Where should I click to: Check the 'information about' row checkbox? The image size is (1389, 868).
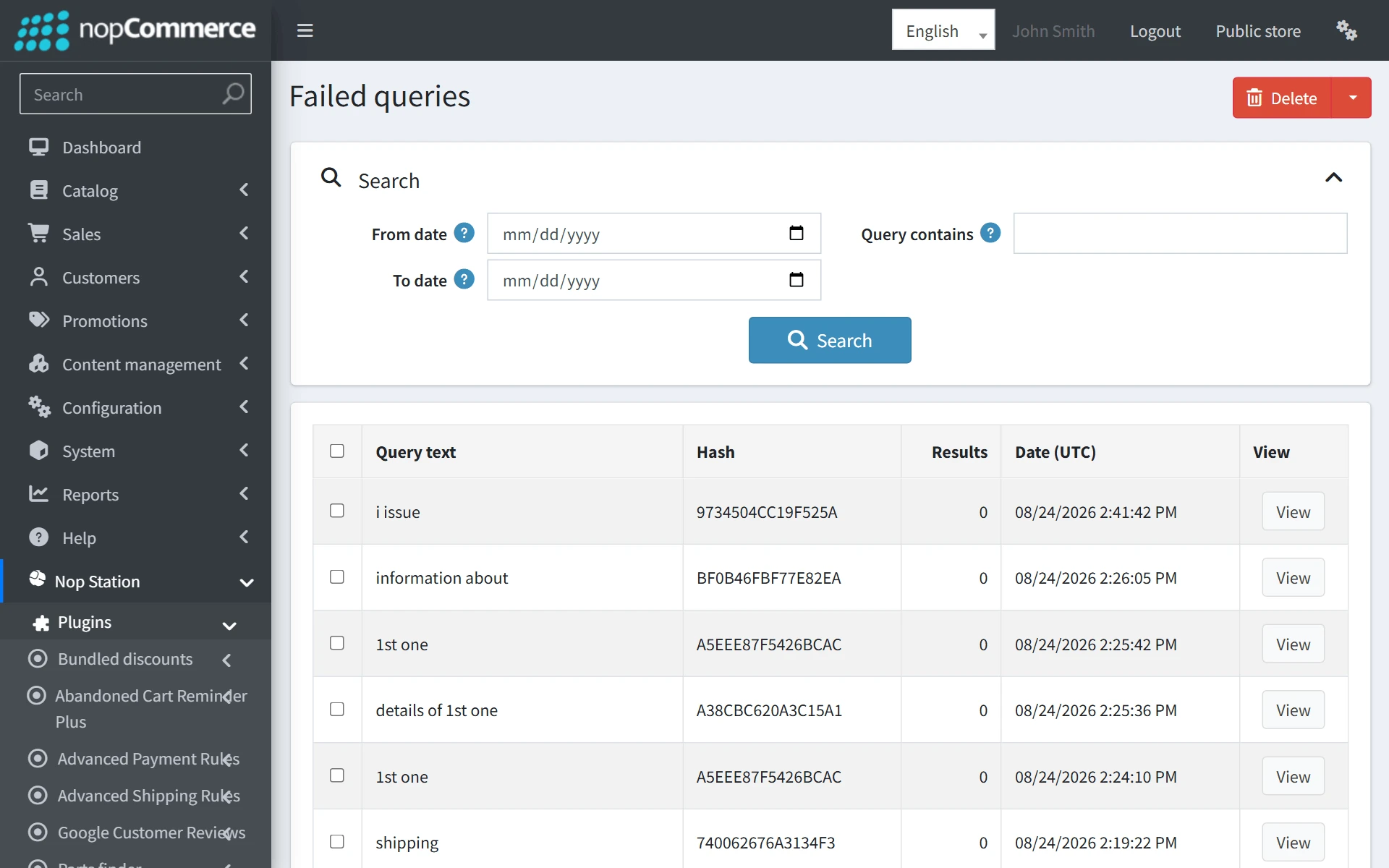337,576
